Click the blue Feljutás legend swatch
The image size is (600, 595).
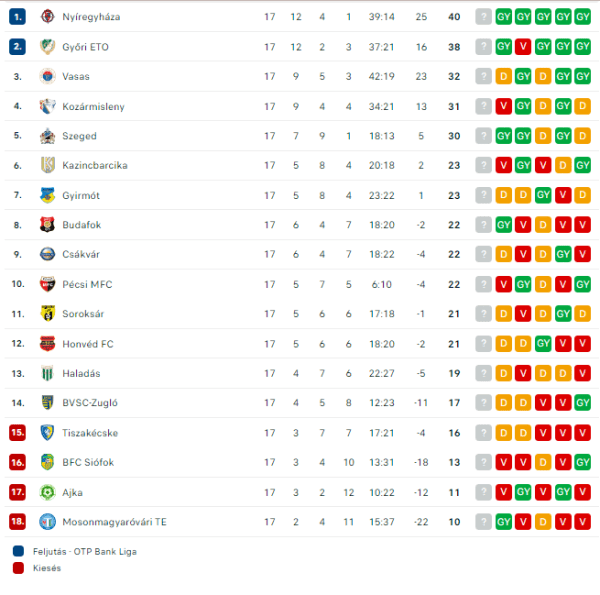pyautogui.click(x=18, y=551)
